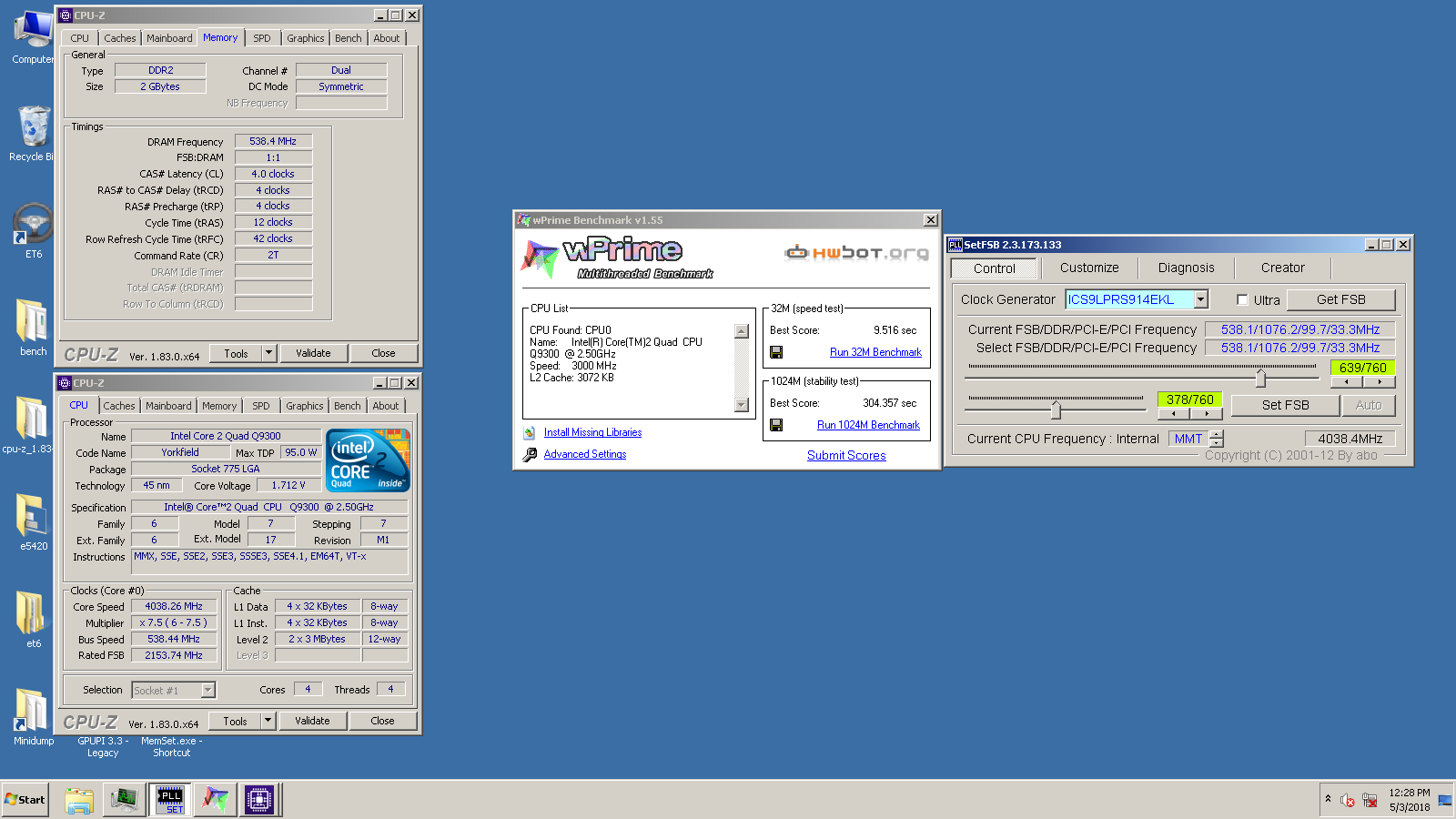Switch to SPD tab in upper CPU-Z window
Viewport: 1456px width, 819px height.
(262, 38)
